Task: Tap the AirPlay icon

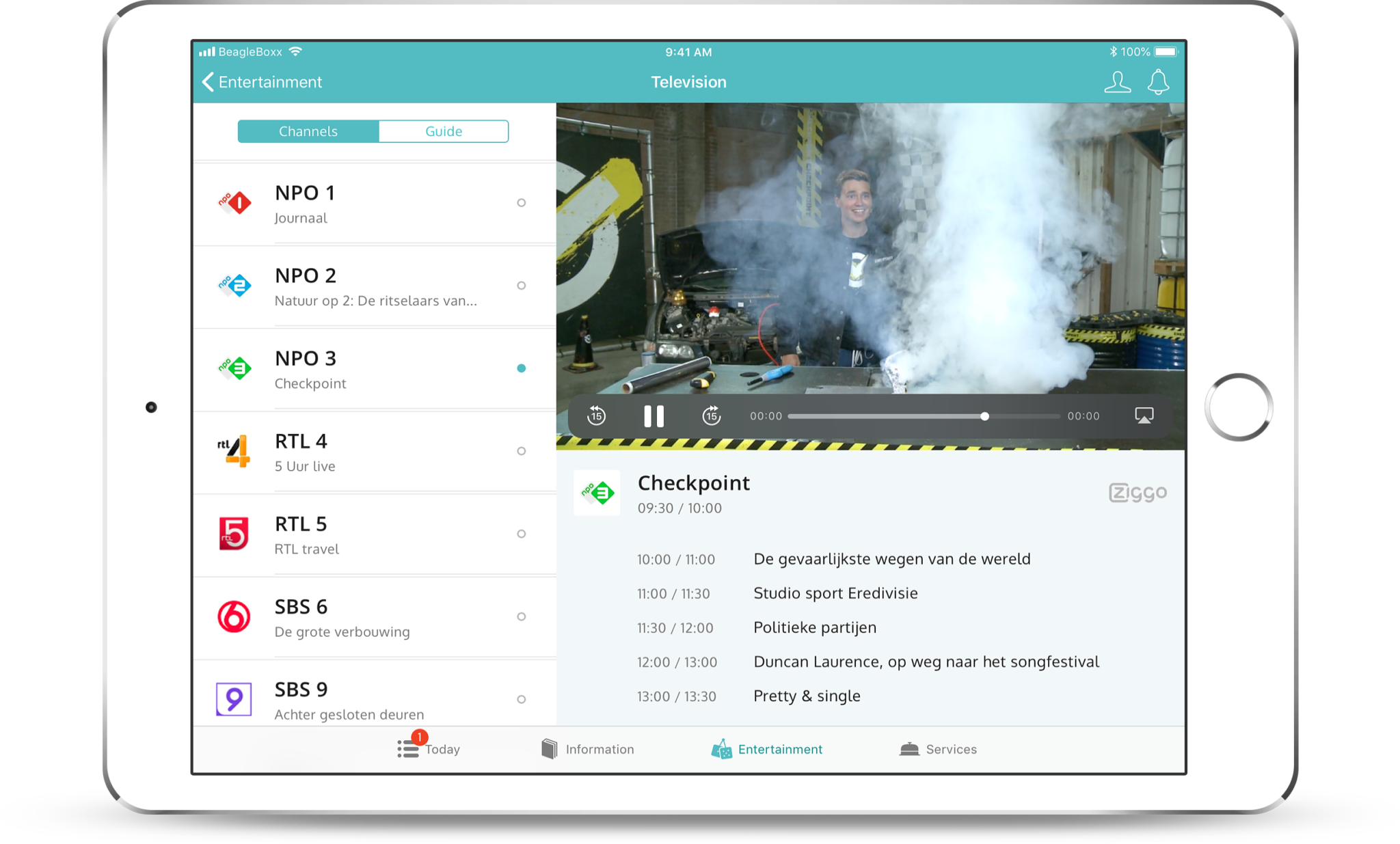Action: [1144, 416]
